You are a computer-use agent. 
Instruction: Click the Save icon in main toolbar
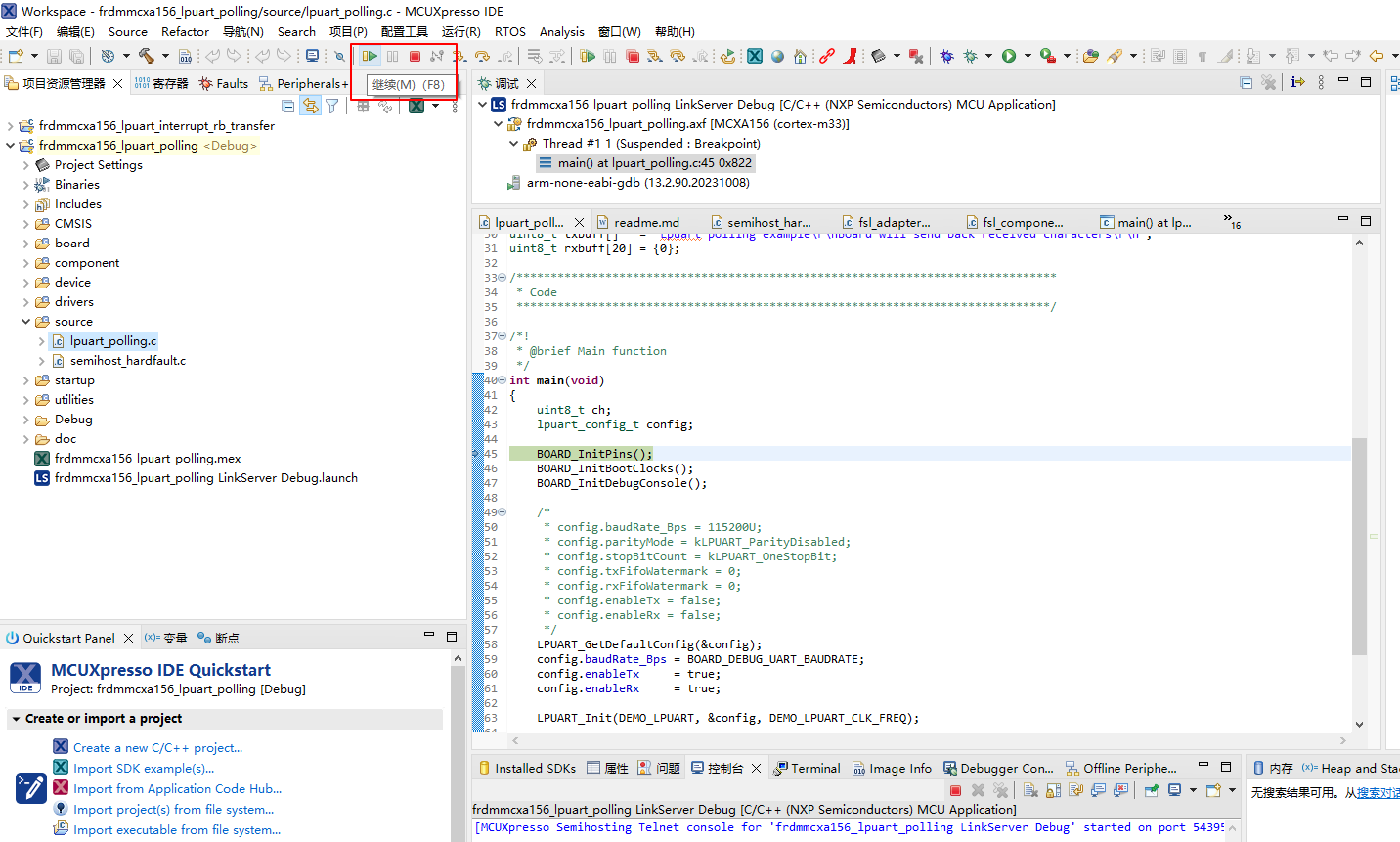[54, 56]
